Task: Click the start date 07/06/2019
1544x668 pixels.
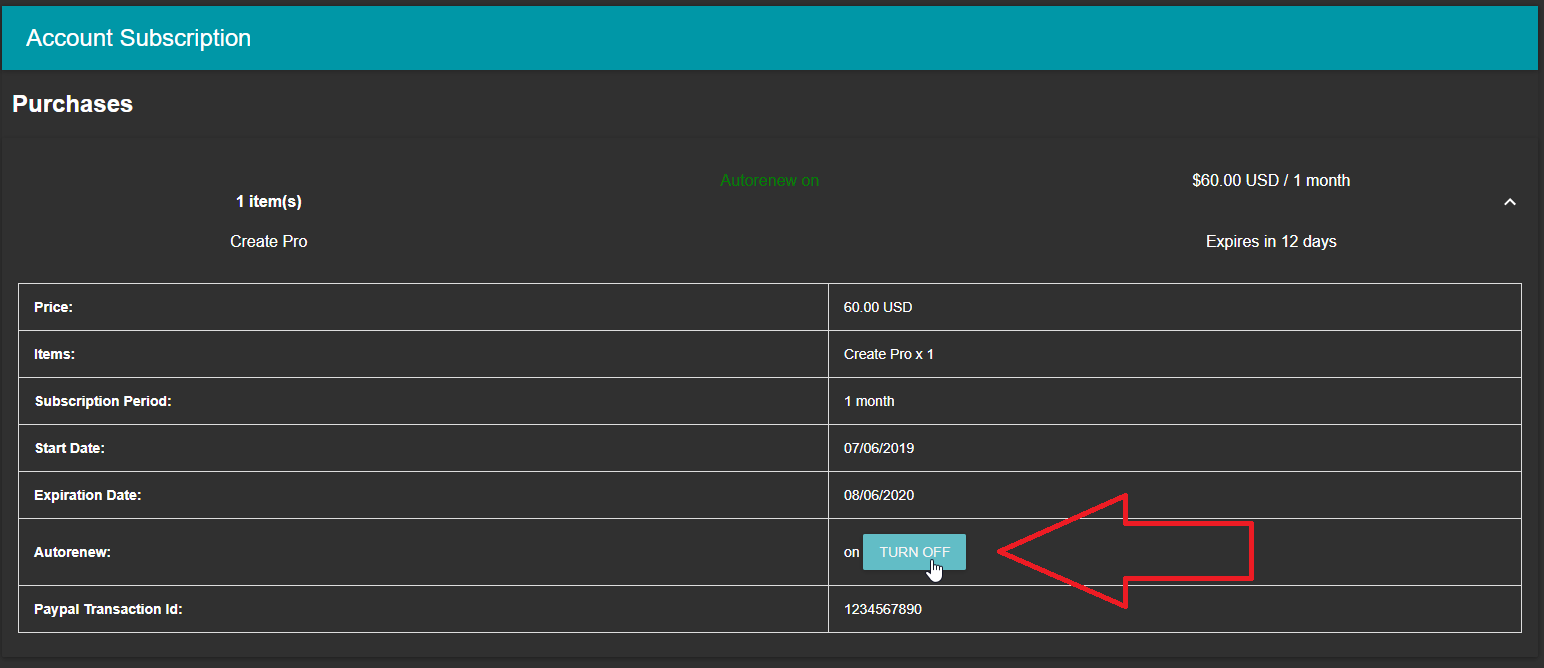Action: [x=878, y=448]
